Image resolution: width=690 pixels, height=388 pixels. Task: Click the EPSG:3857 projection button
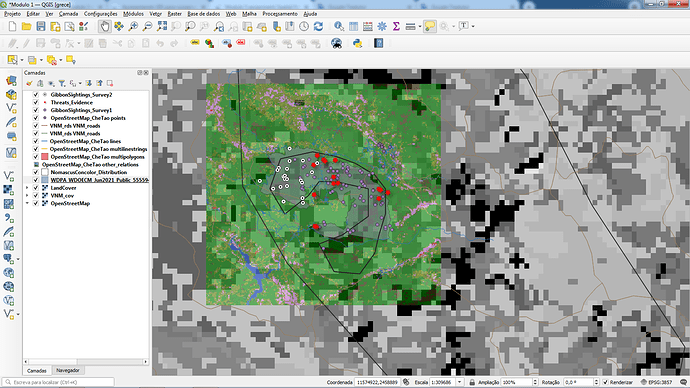657,382
